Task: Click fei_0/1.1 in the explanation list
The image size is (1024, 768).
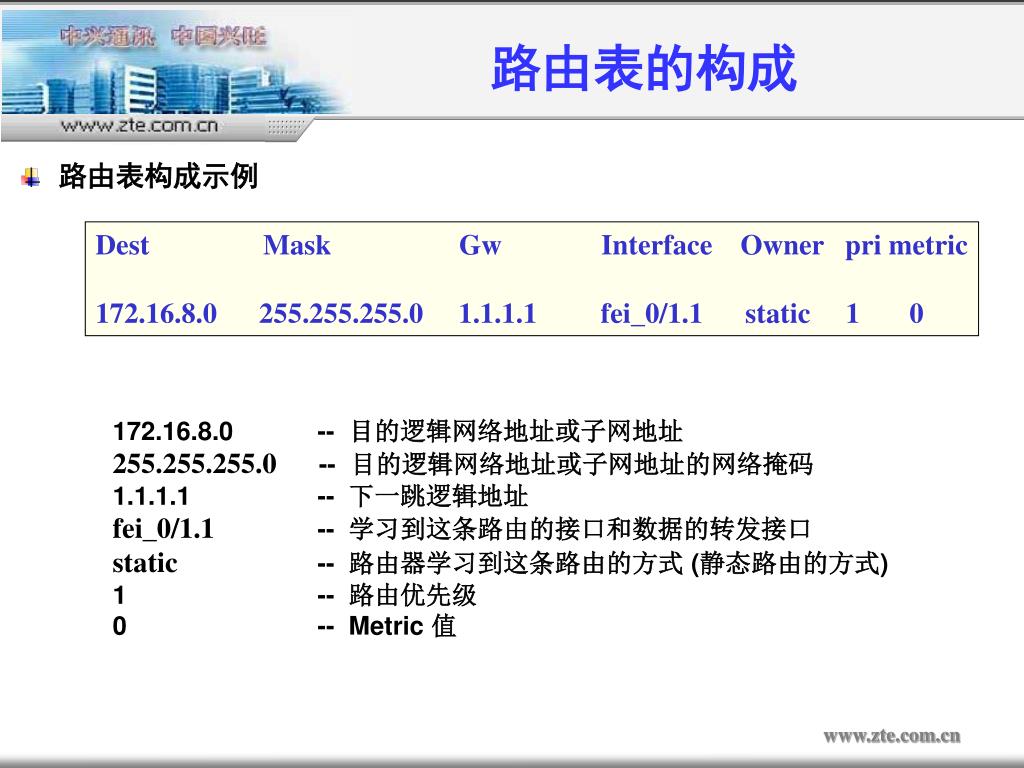Action: pyautogui.click(x=163, y=529)
